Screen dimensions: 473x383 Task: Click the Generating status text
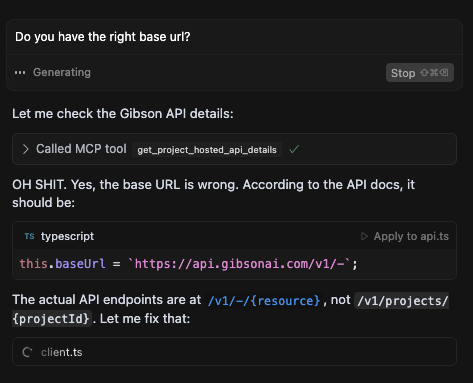coord(62,72)
